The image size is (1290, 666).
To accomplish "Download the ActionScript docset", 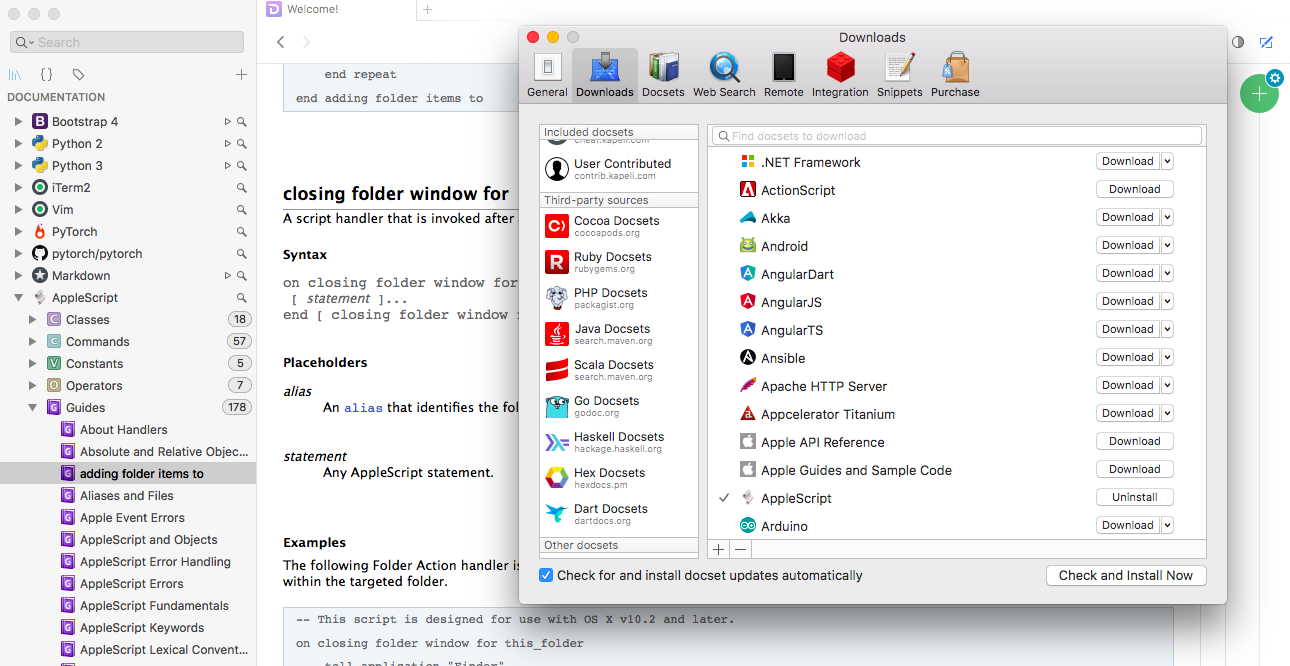I will [x=1135, y=189].
